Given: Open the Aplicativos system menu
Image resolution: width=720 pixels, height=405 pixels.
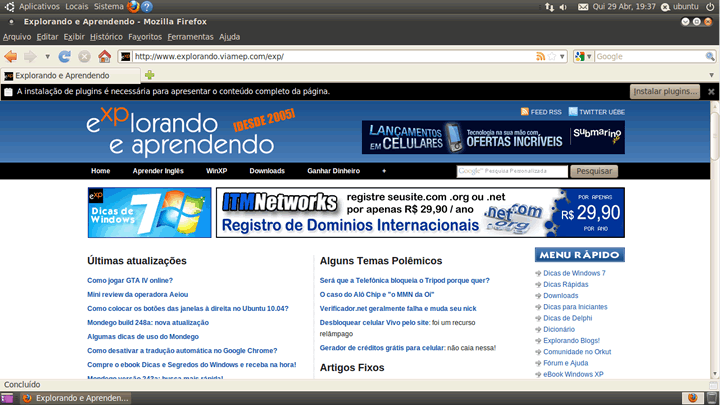Looking at the screenshot, I should tap(39, 6).
